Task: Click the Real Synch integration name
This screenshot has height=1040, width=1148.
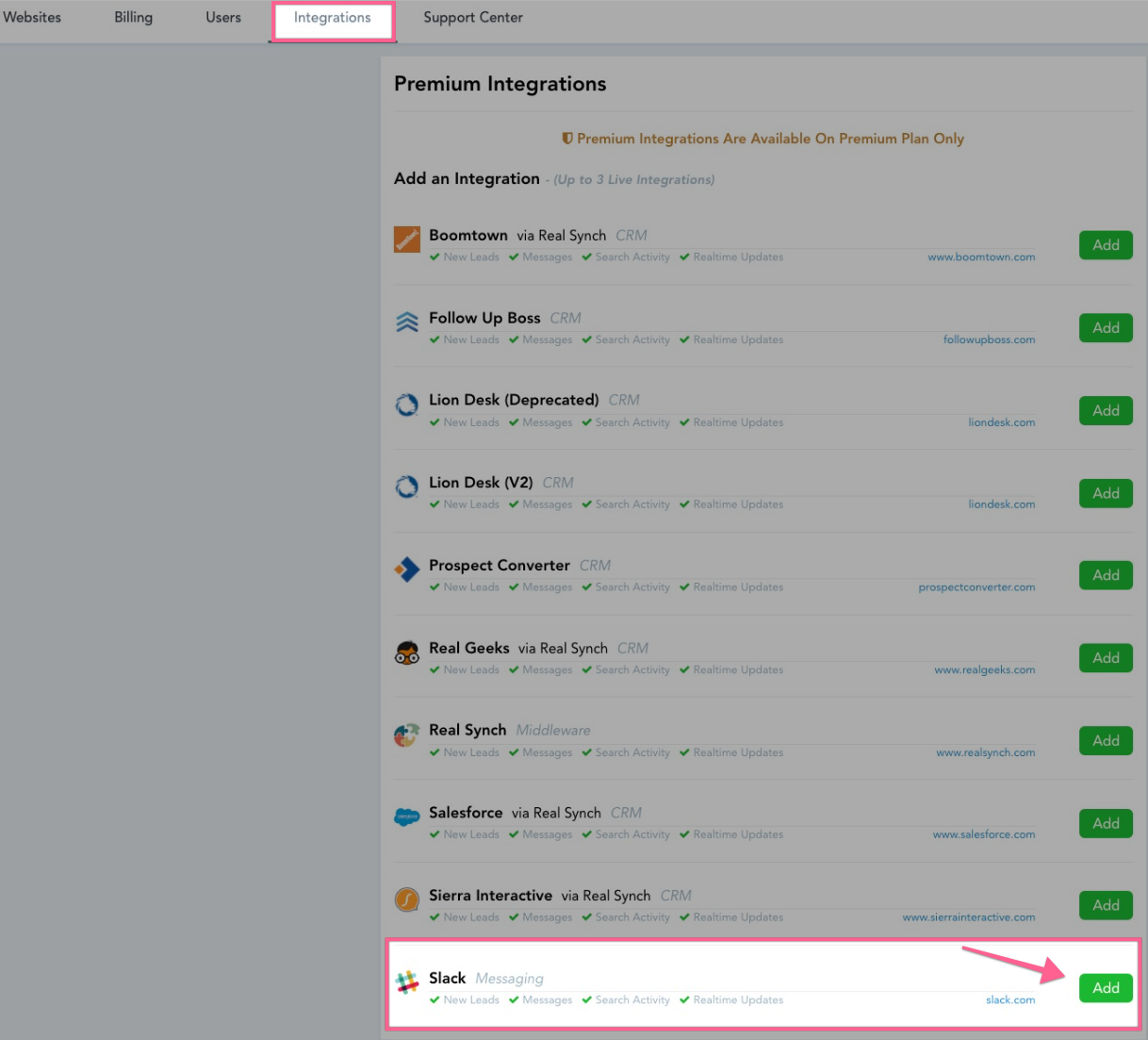Action: [467, 731]
